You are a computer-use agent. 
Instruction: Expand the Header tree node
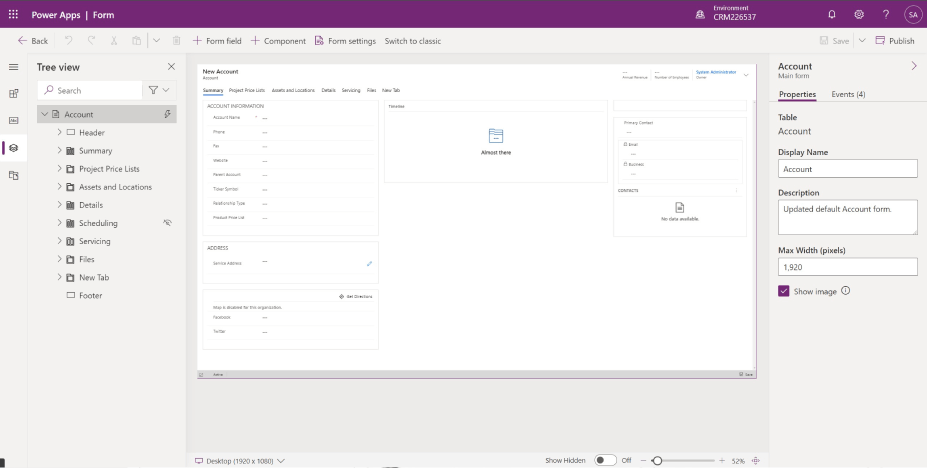coord(59,132)
